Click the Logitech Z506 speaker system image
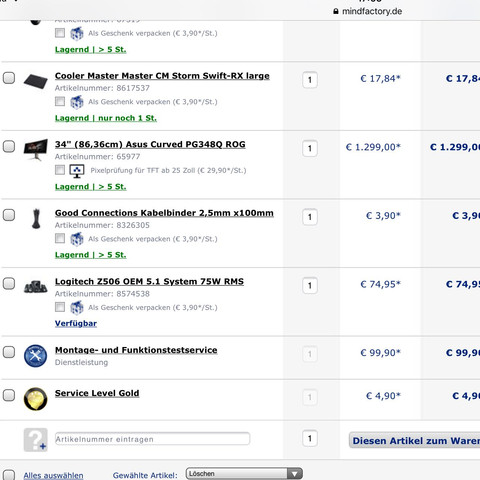The image size is (480, 480). tap(35, 286)
